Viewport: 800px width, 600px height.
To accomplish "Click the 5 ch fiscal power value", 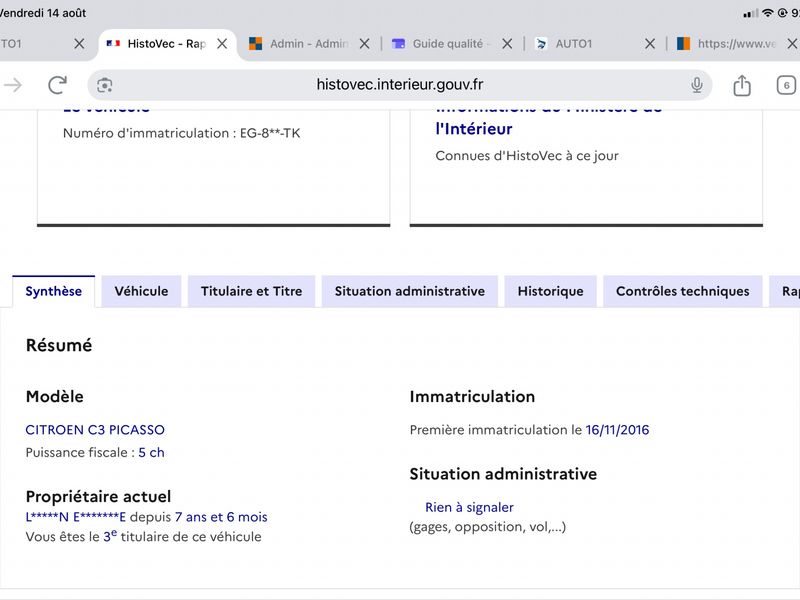I will click(x=152, y=453).
